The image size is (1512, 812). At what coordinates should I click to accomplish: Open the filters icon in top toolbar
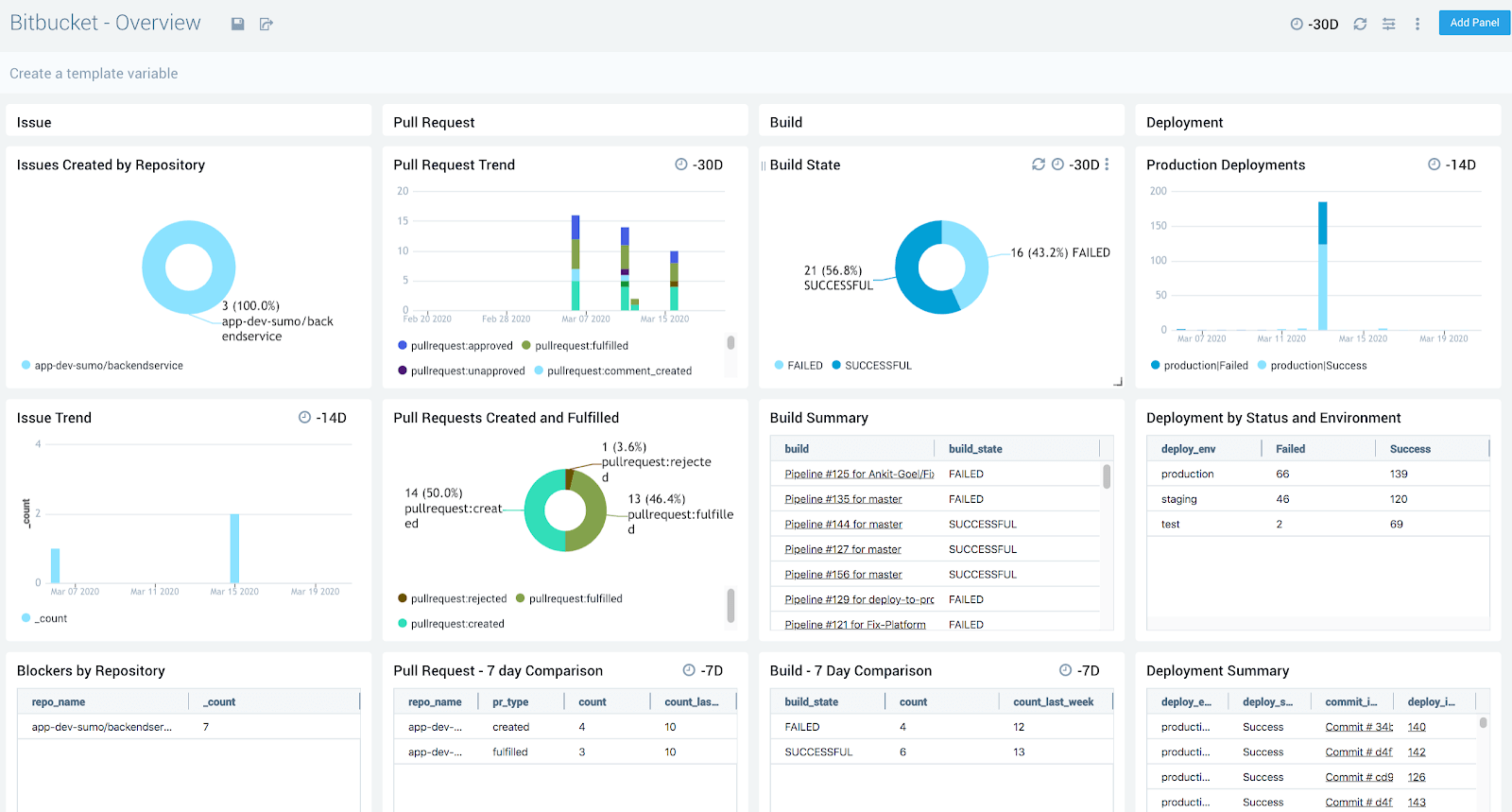(1388, 24)
